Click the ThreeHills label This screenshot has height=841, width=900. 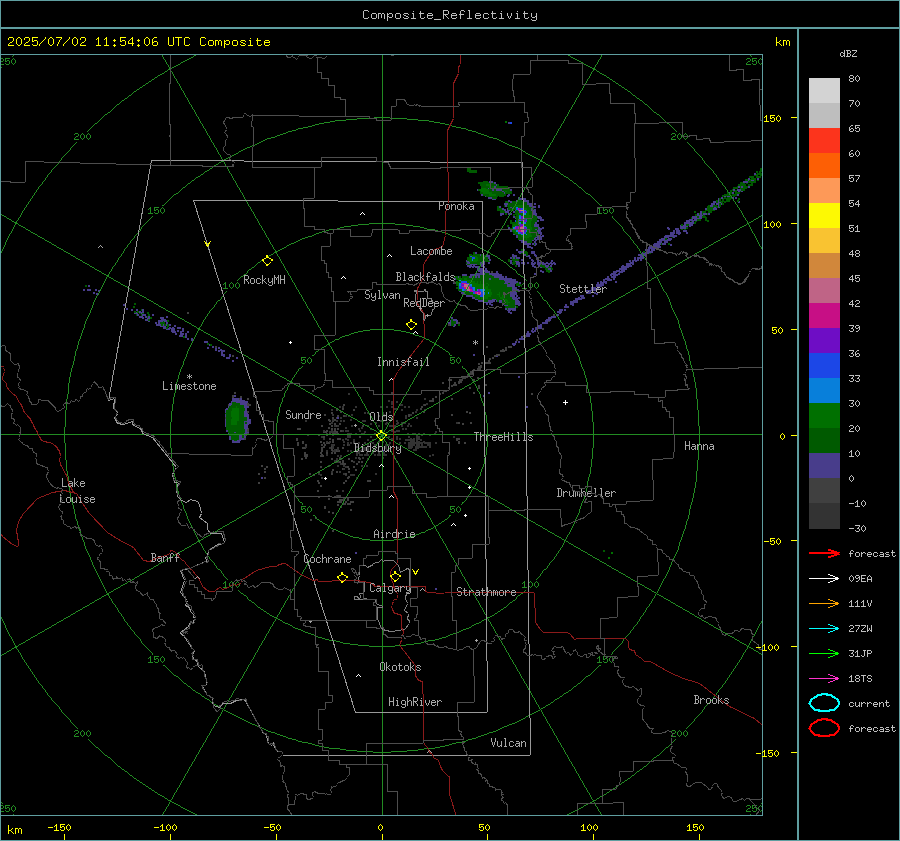503,437
